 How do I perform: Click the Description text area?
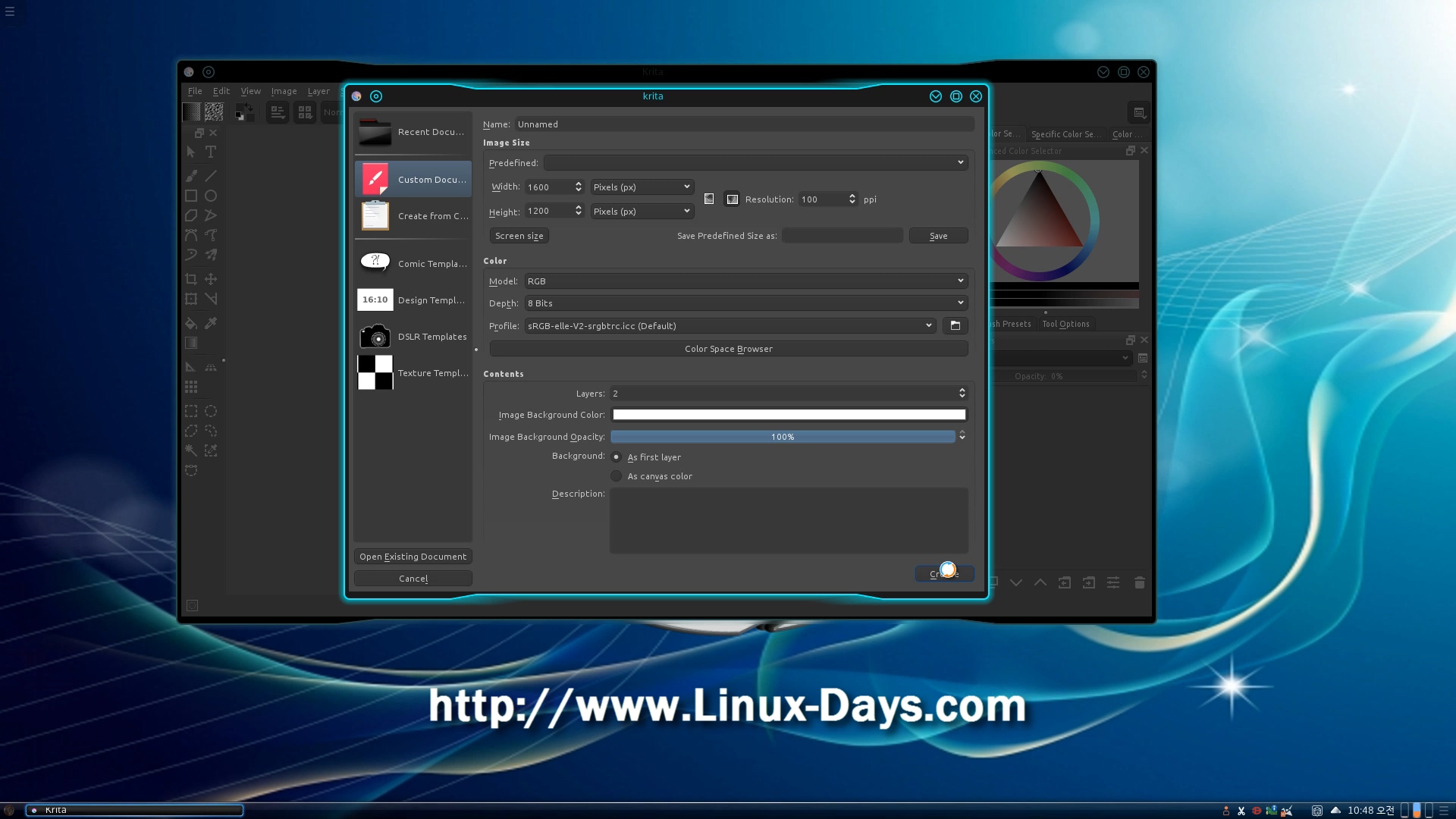[x=789, y=520]
